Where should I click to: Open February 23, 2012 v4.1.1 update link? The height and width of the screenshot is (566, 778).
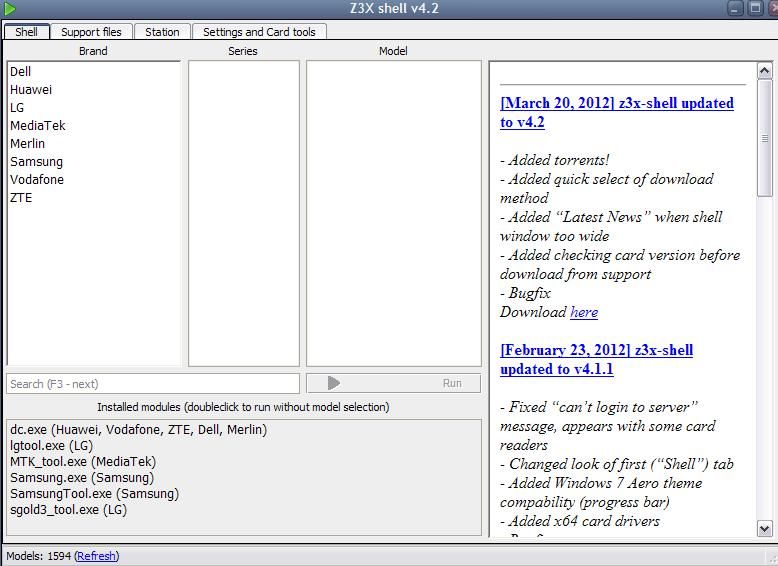pyautogui.click(x=596, y=360)
